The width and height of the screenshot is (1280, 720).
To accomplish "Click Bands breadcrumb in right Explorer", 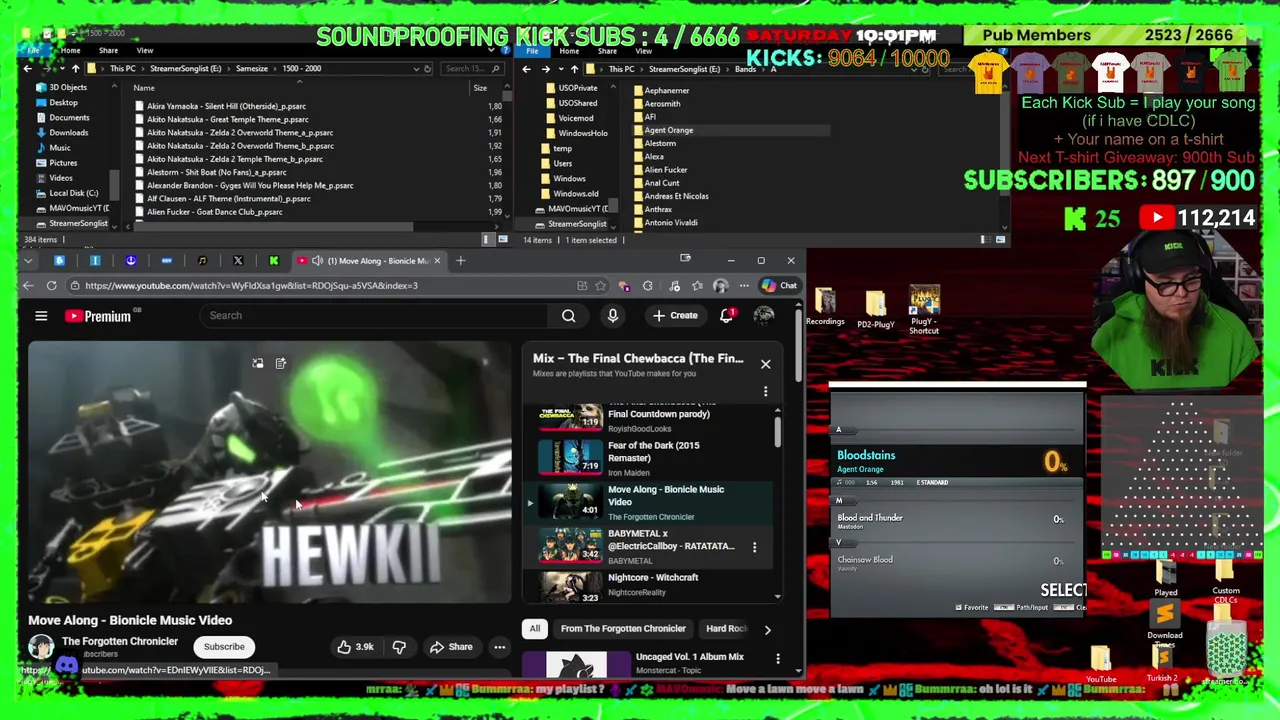I will (746, 69).
